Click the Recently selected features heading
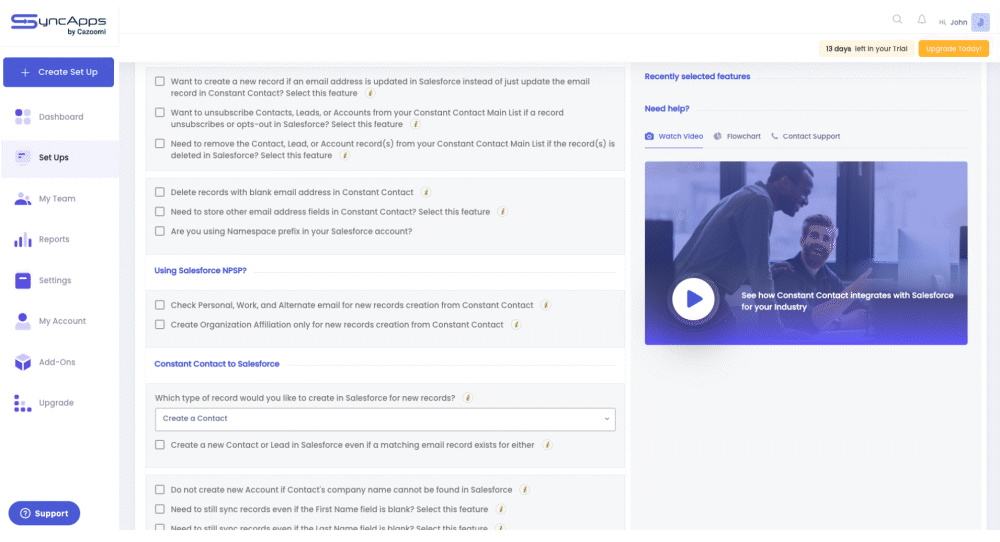The width and height of the screenshot is (1000, 542). (697, 77)
